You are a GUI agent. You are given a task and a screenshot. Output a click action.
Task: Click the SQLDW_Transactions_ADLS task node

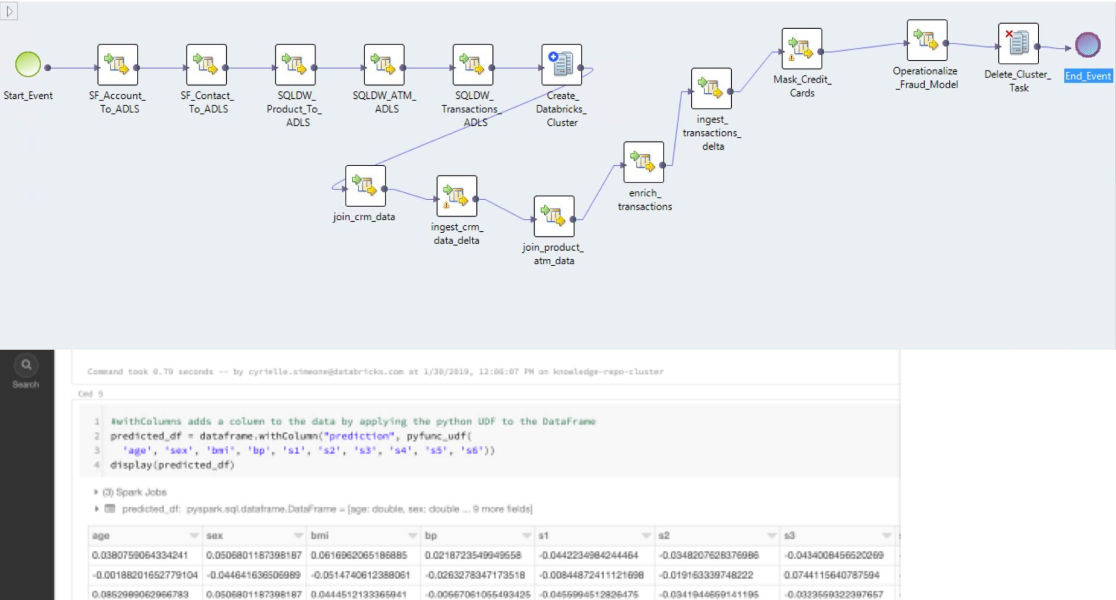473,65
